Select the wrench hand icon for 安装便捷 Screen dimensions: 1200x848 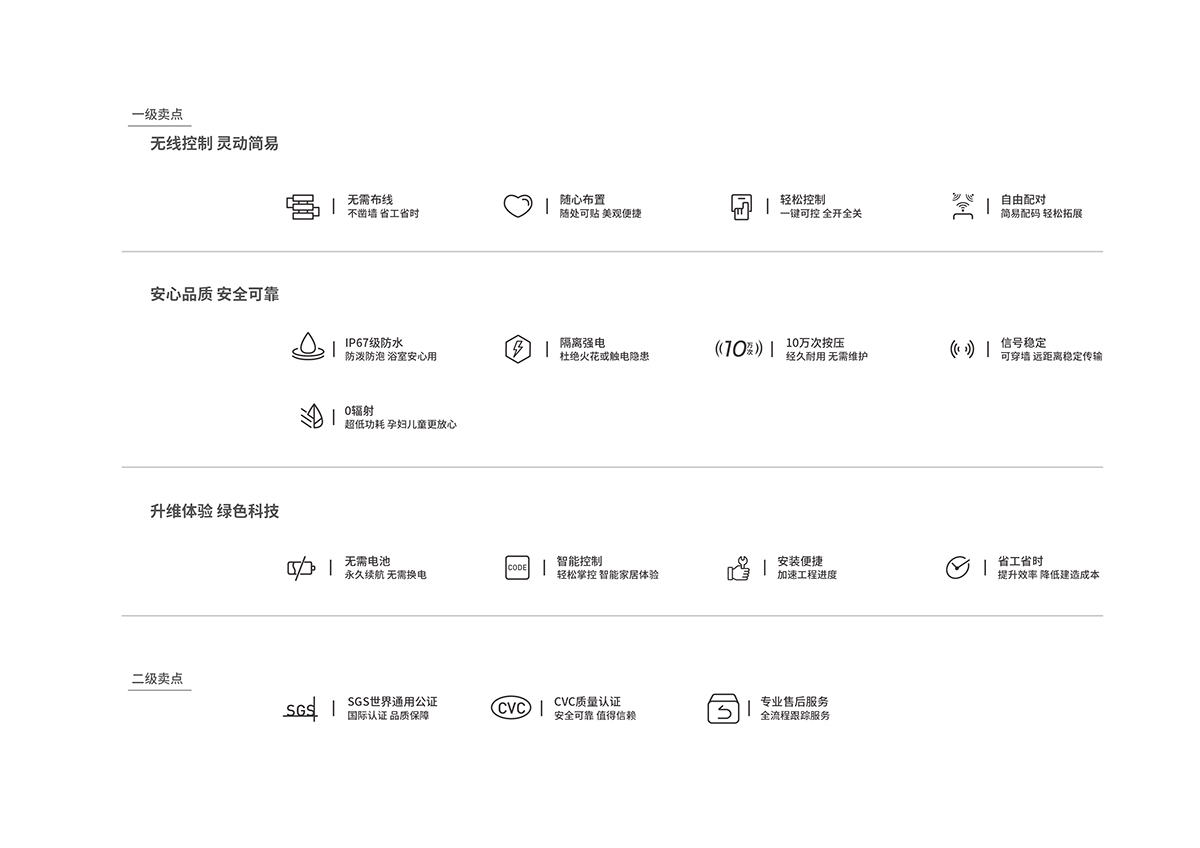coord(739,568)
